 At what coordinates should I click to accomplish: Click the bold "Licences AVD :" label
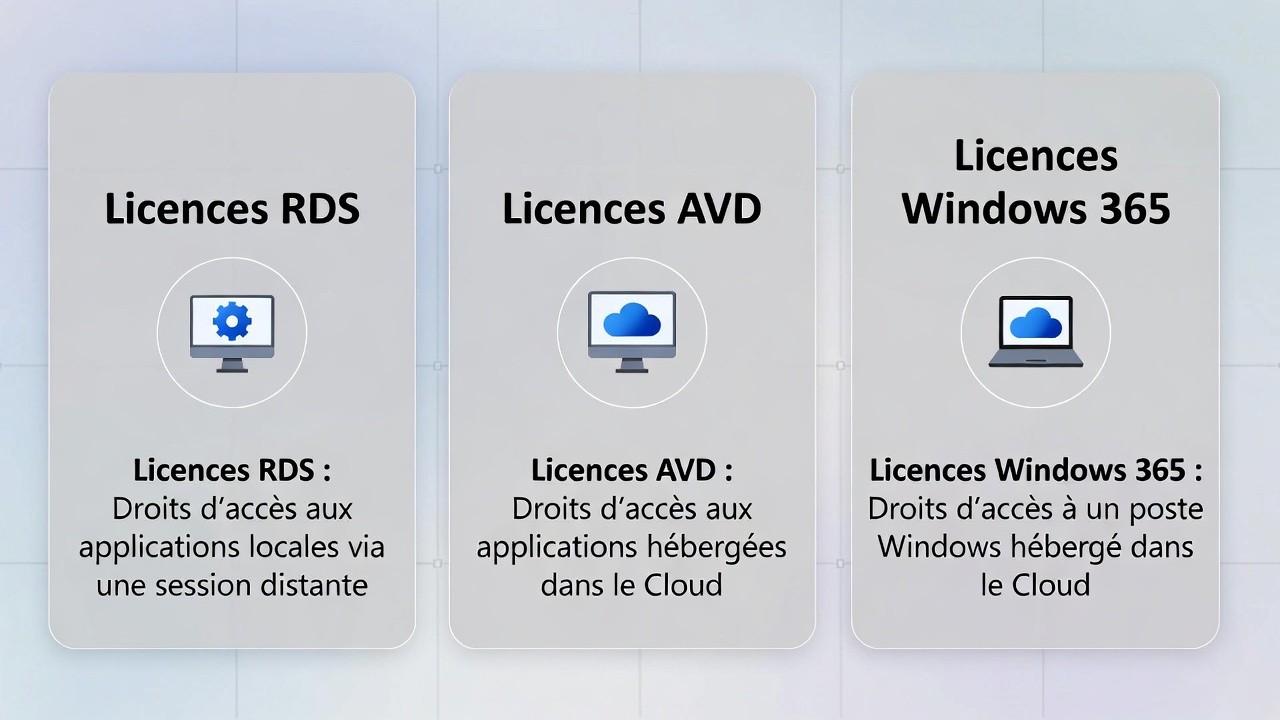(x=632, y=470)
